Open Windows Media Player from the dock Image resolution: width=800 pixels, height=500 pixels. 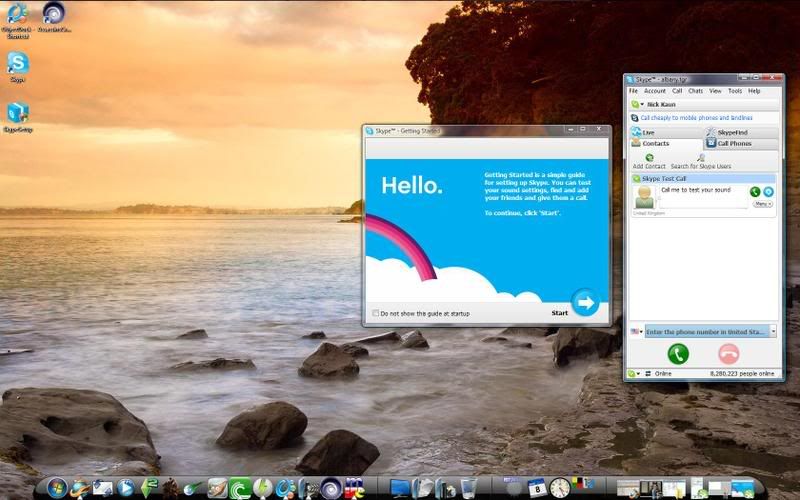tap(126, 489)
